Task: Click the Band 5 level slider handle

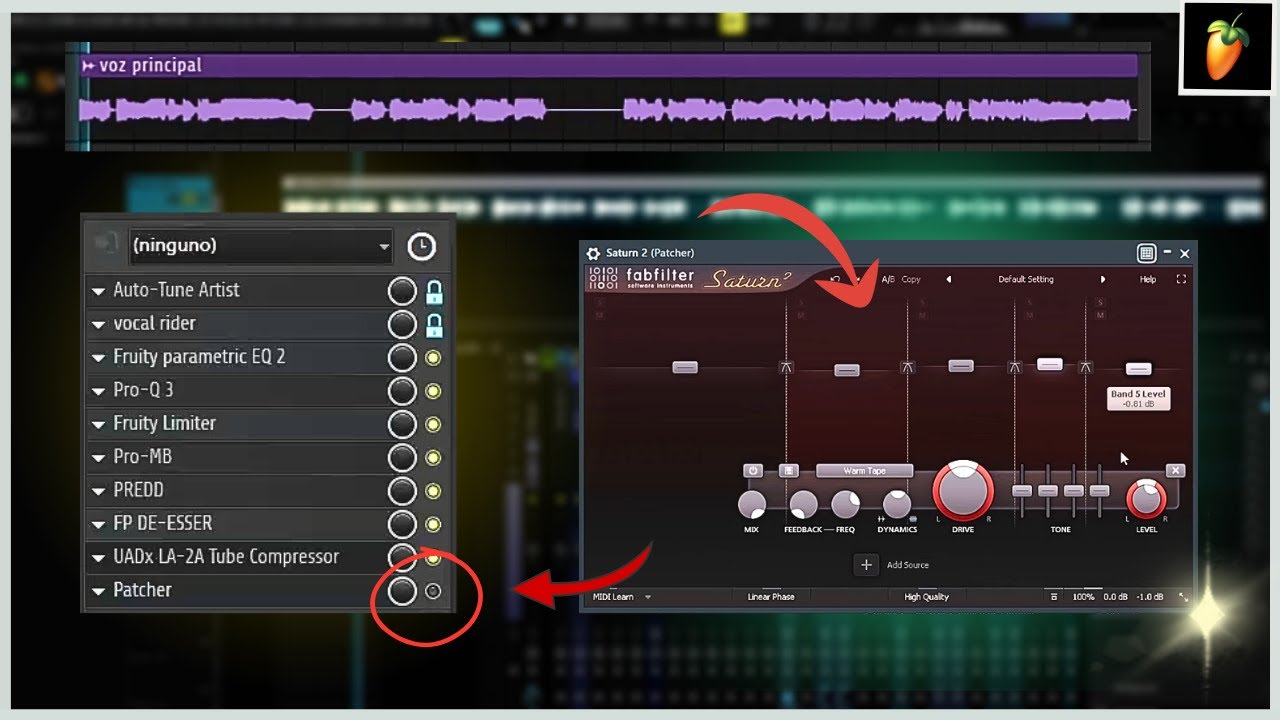Action: point(1139,369)
